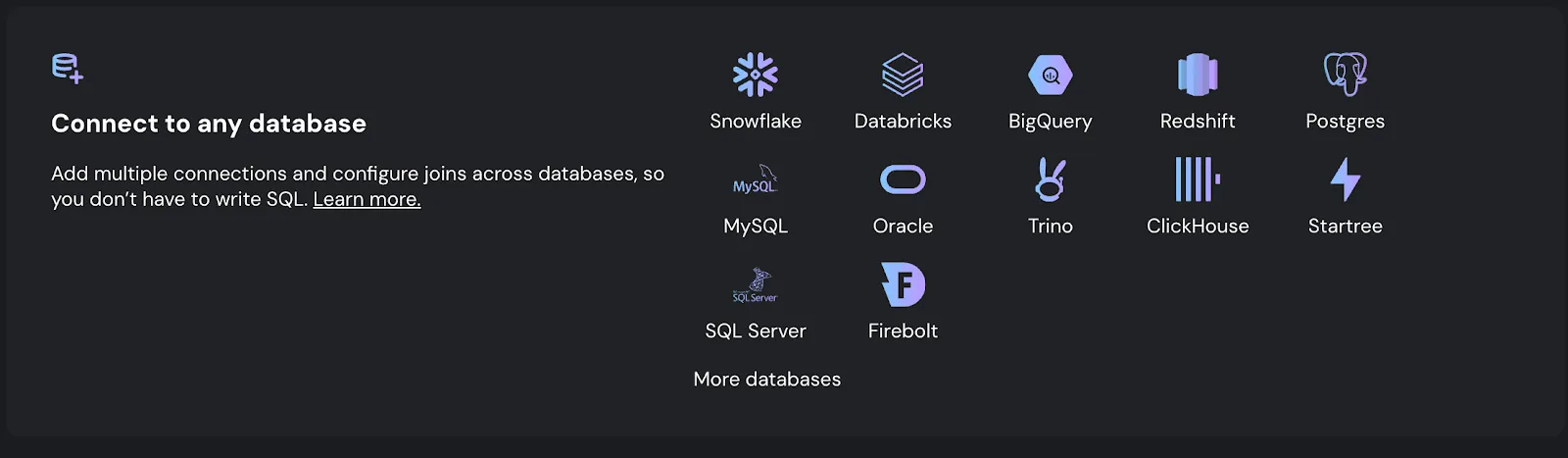Open the Learn more link

(367, 199)
